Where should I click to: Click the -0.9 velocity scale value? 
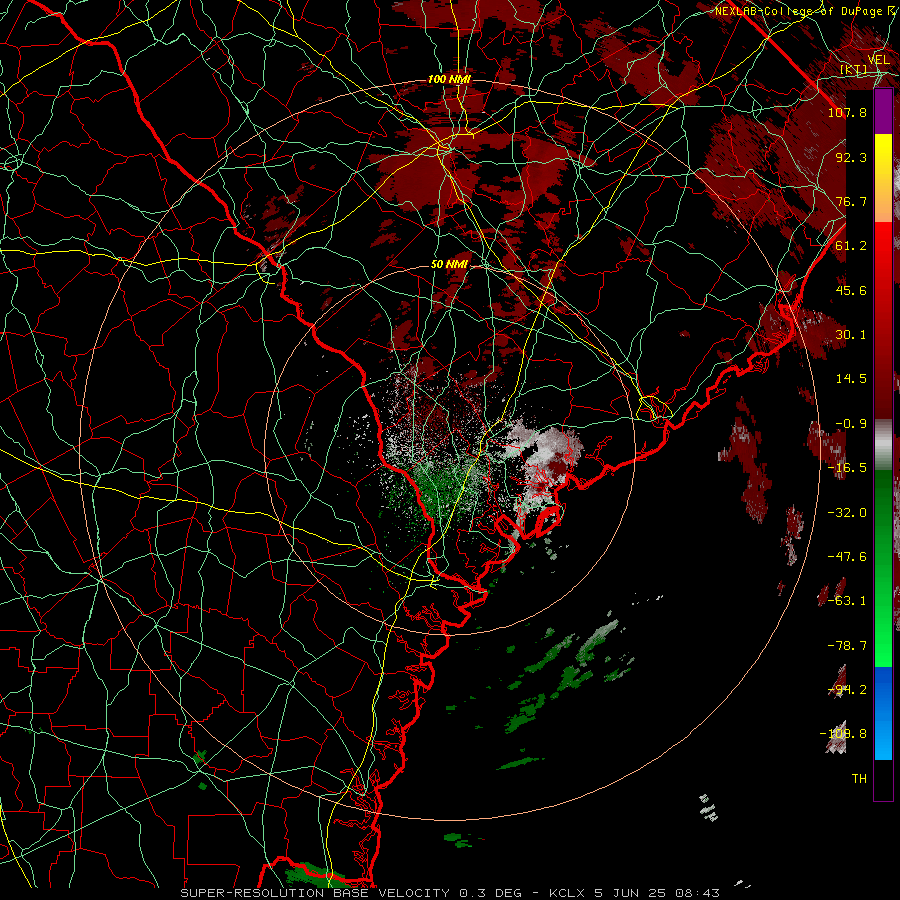[851, 424]
